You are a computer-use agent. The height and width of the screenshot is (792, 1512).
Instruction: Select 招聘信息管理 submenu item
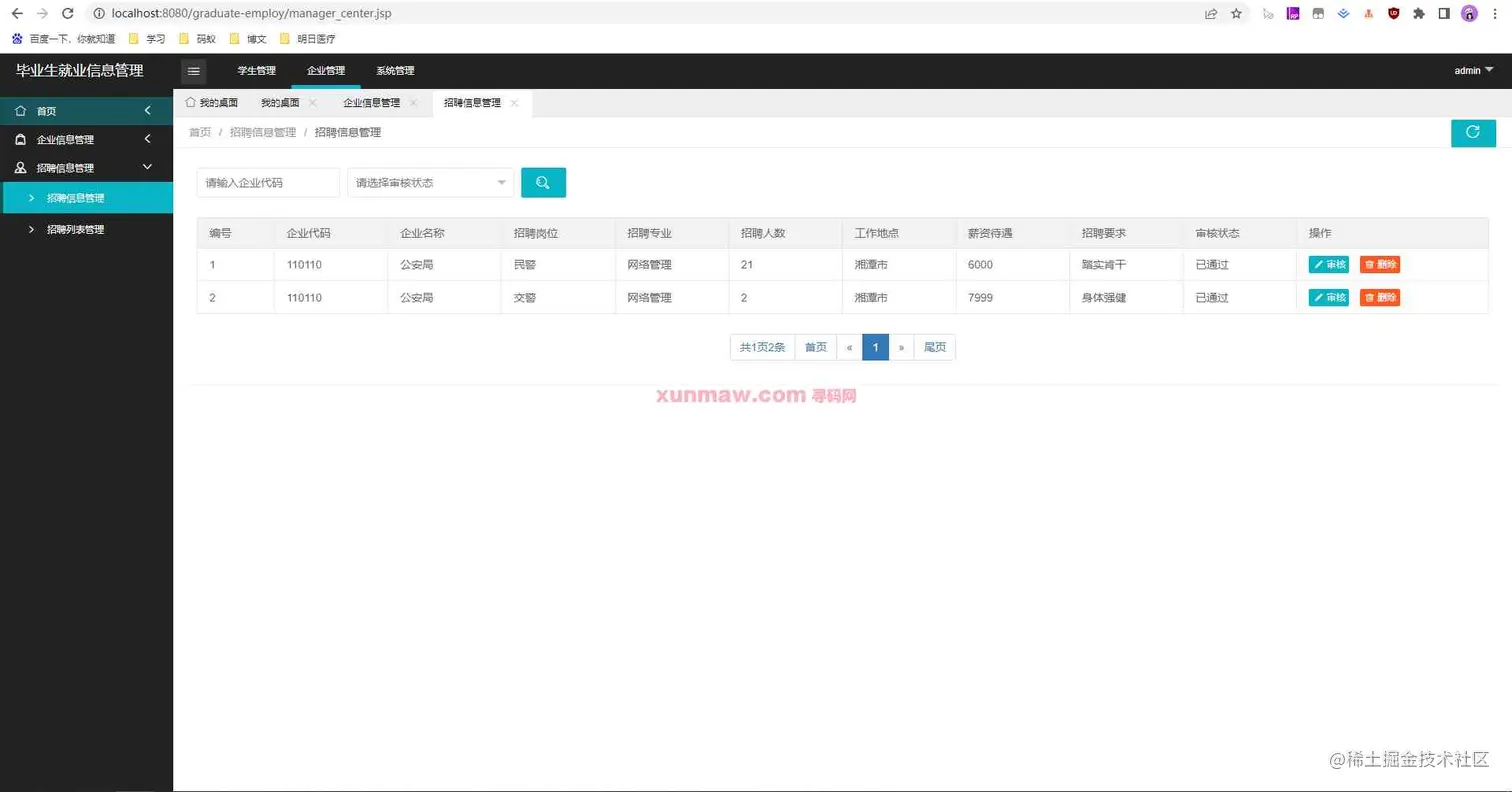pos(87,198)
